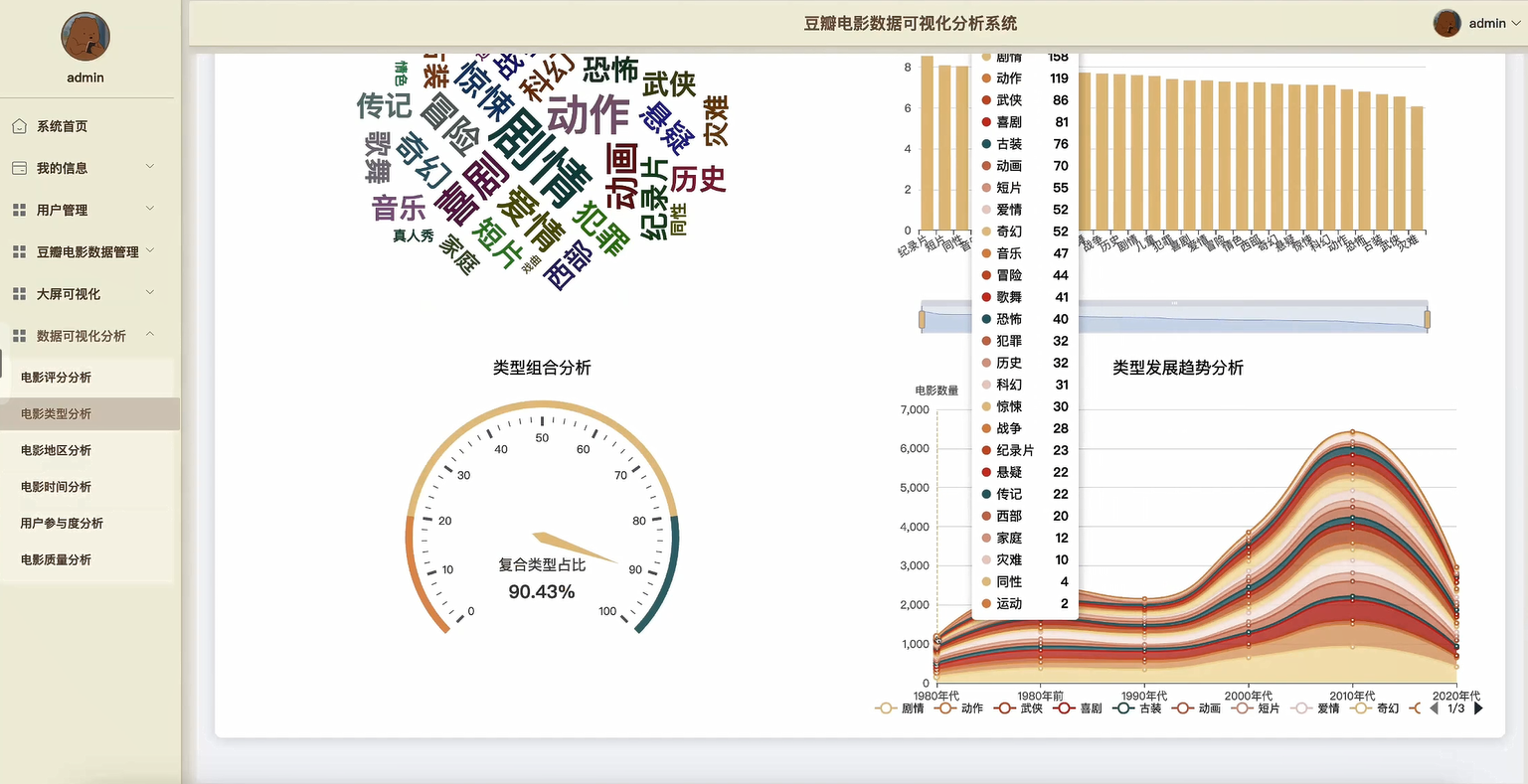Click left handle of bar chart zoom slider
The image size is (1528, 784).
point(922,319)
